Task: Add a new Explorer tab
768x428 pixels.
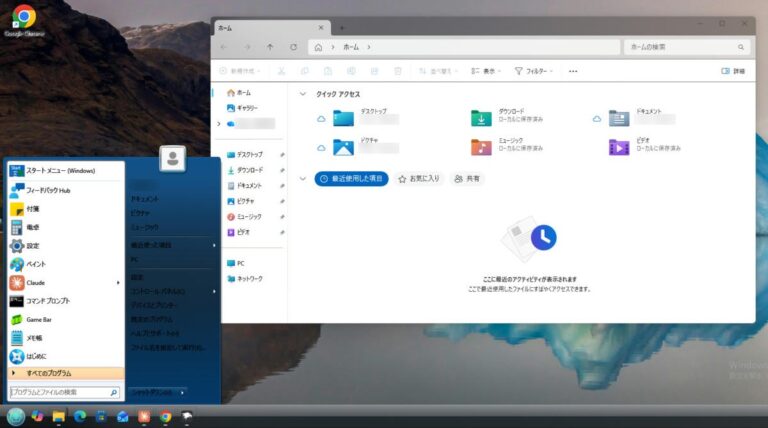Action: 342,28
